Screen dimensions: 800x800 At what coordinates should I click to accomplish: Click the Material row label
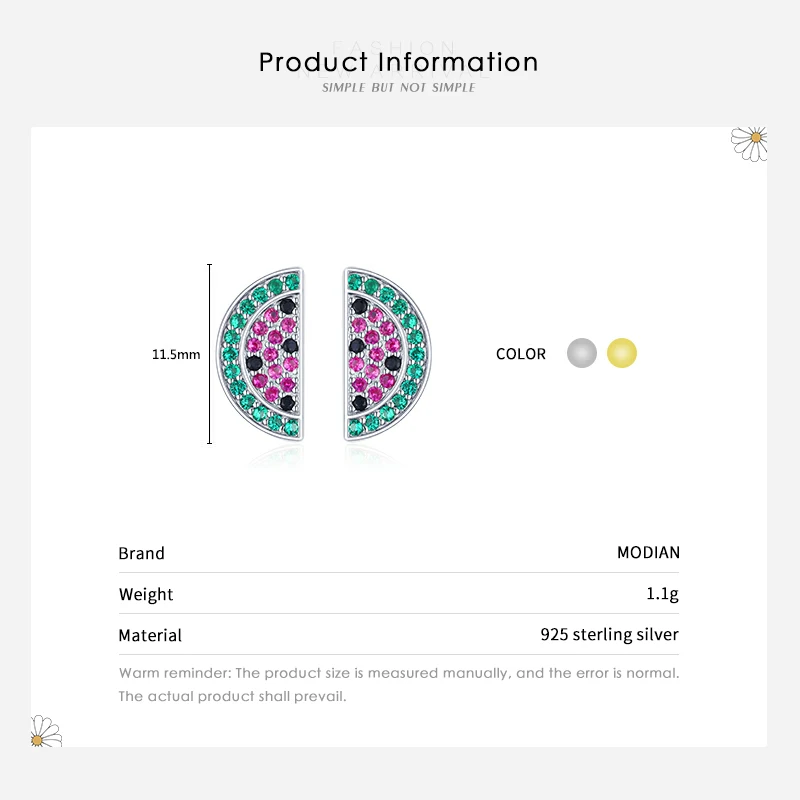150,635
